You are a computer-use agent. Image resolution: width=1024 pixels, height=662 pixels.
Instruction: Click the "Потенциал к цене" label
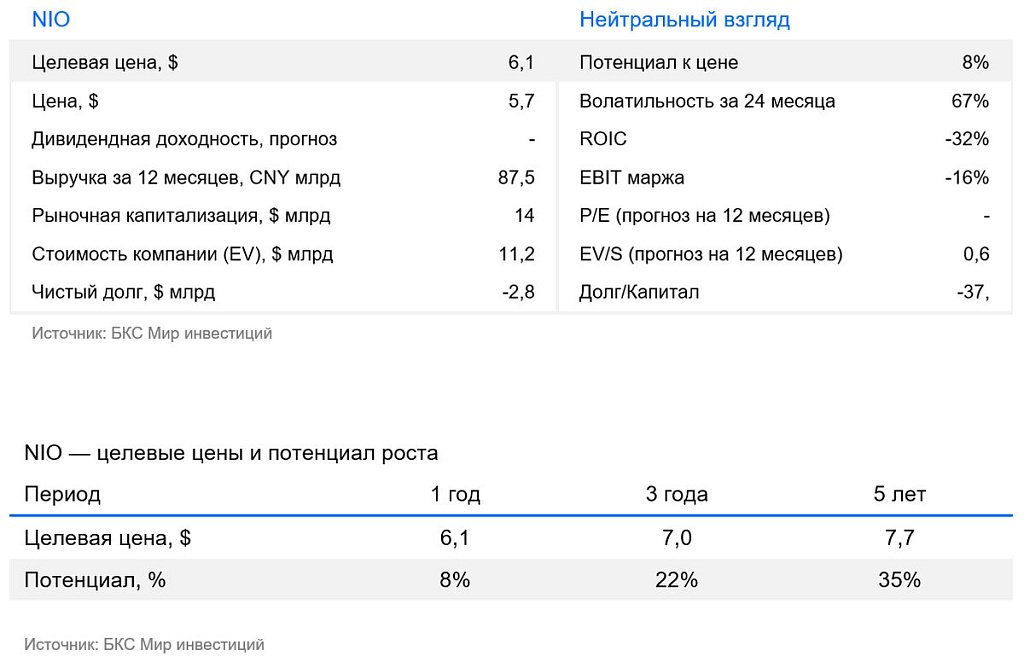click(658, 63)
